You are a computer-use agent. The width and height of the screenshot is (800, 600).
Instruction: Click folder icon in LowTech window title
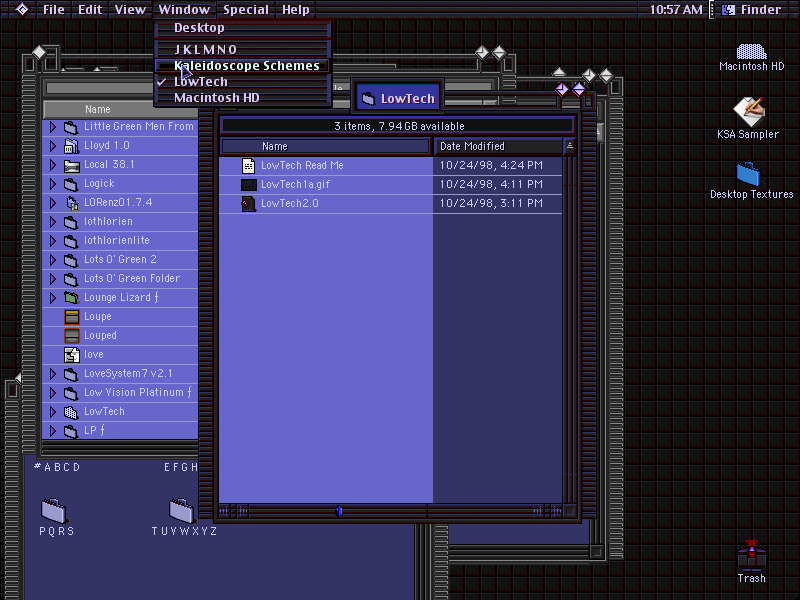click(368, 99)
